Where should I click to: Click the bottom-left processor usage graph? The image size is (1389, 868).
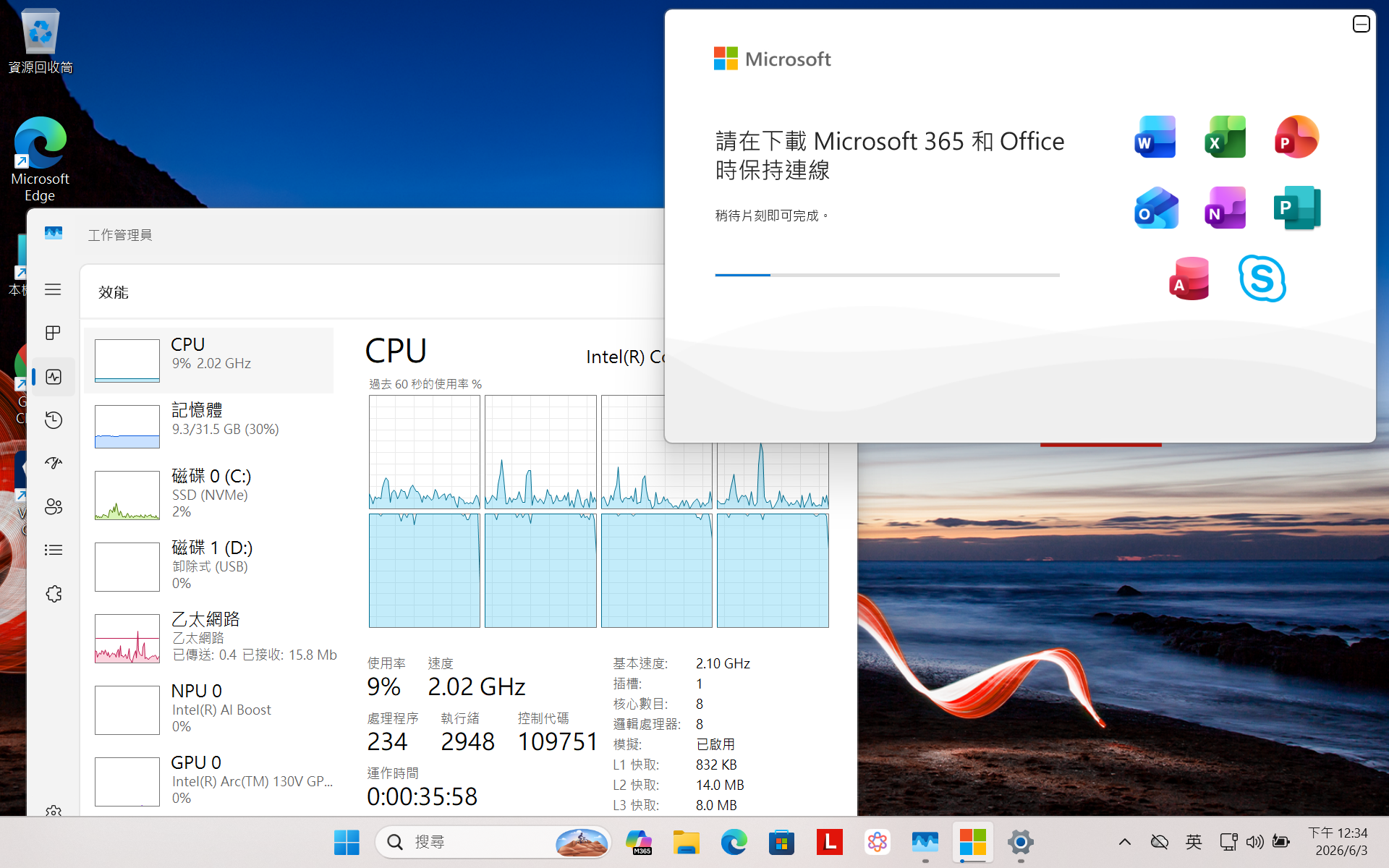425,571
